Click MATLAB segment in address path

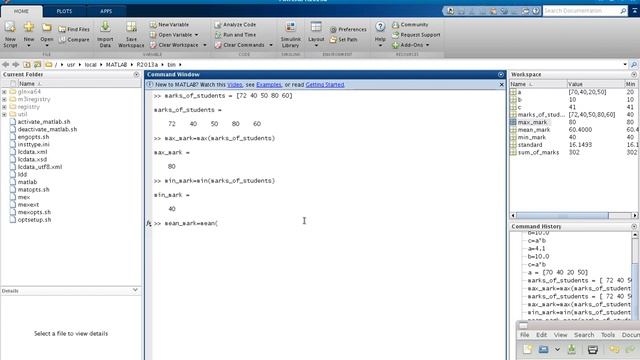pyautogui.click(x=116, y=64)
